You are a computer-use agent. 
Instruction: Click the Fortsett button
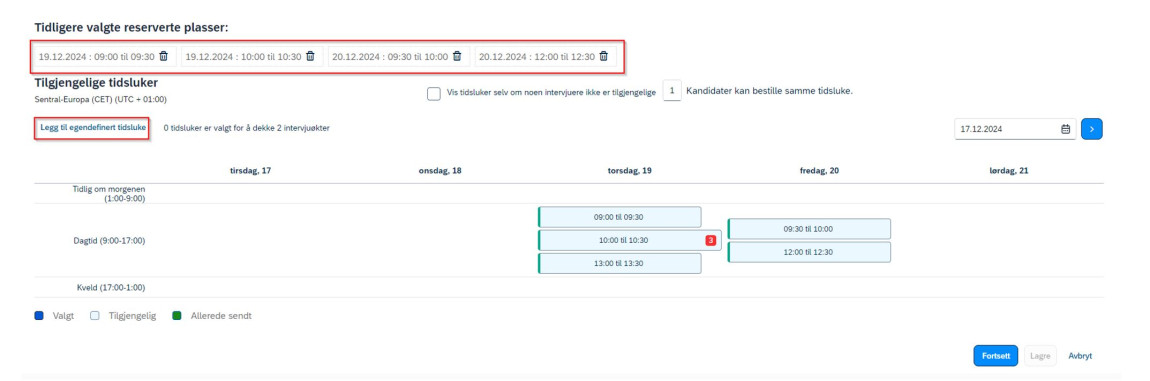coord(996,355)
